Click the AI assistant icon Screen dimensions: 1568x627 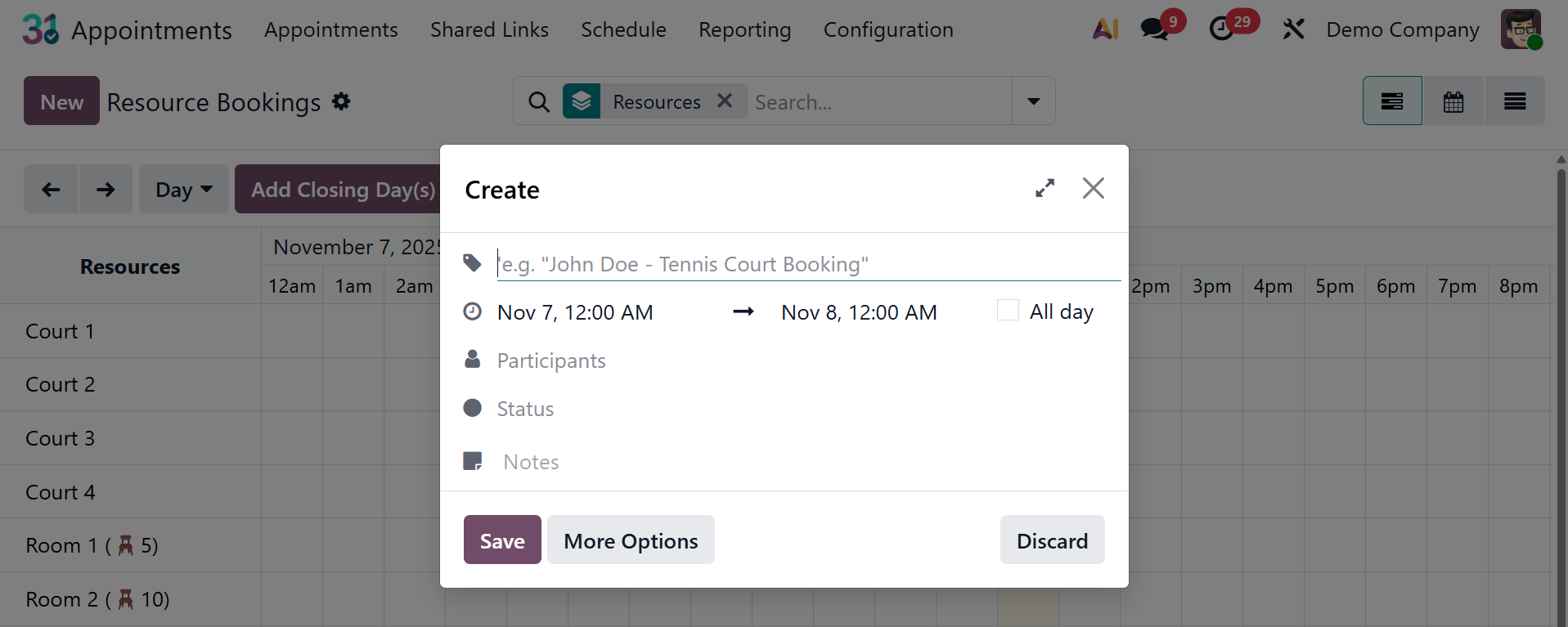1105,29
